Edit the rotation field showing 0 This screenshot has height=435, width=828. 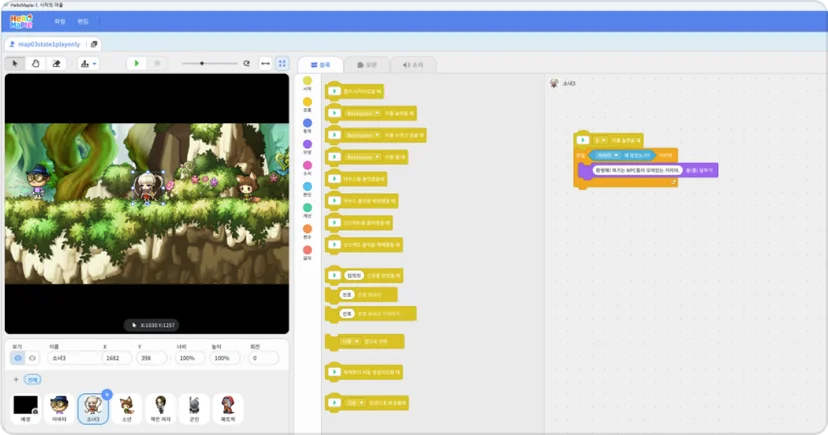click(263, 358)
